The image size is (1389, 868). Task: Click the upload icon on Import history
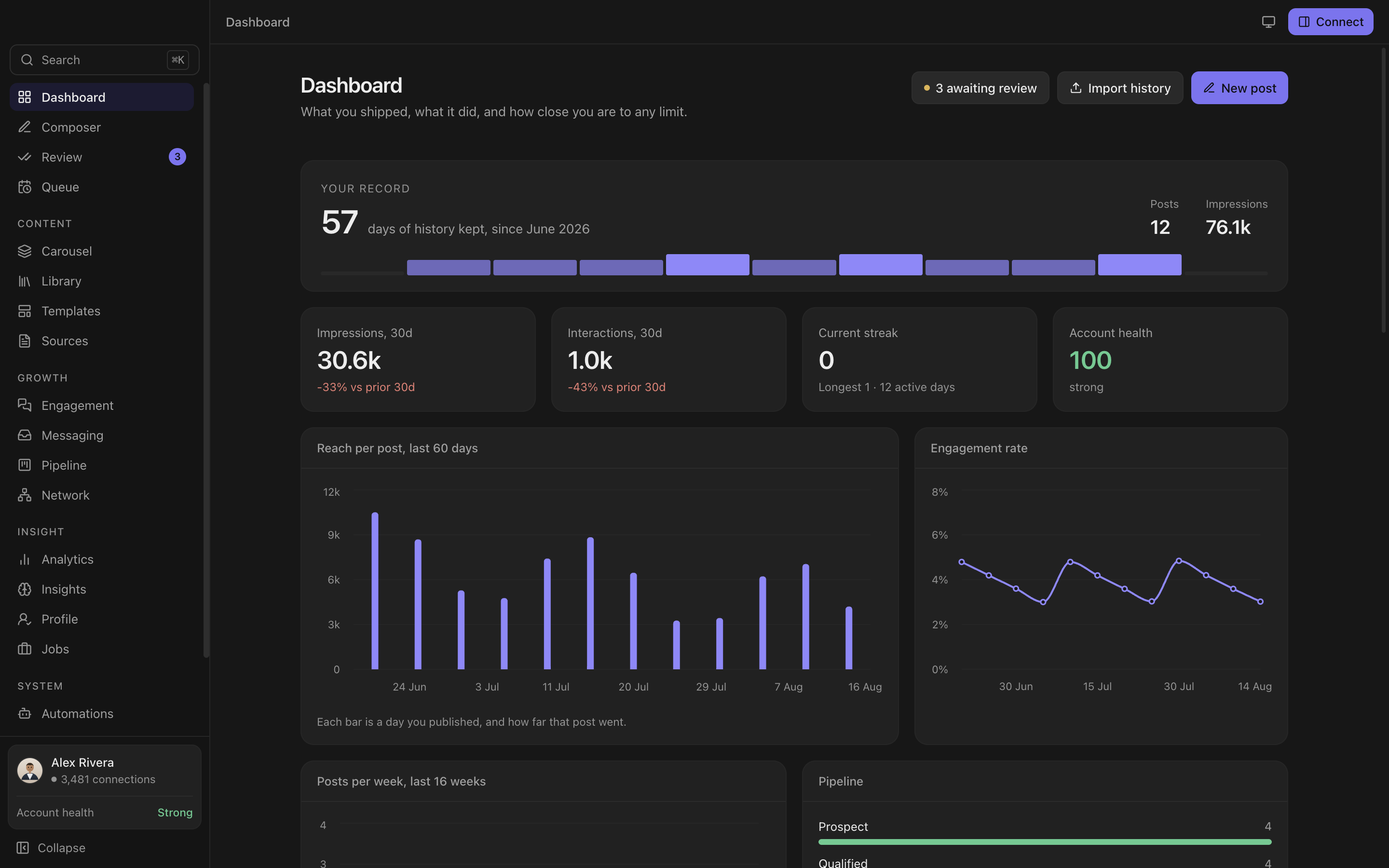click(1076, 88)
